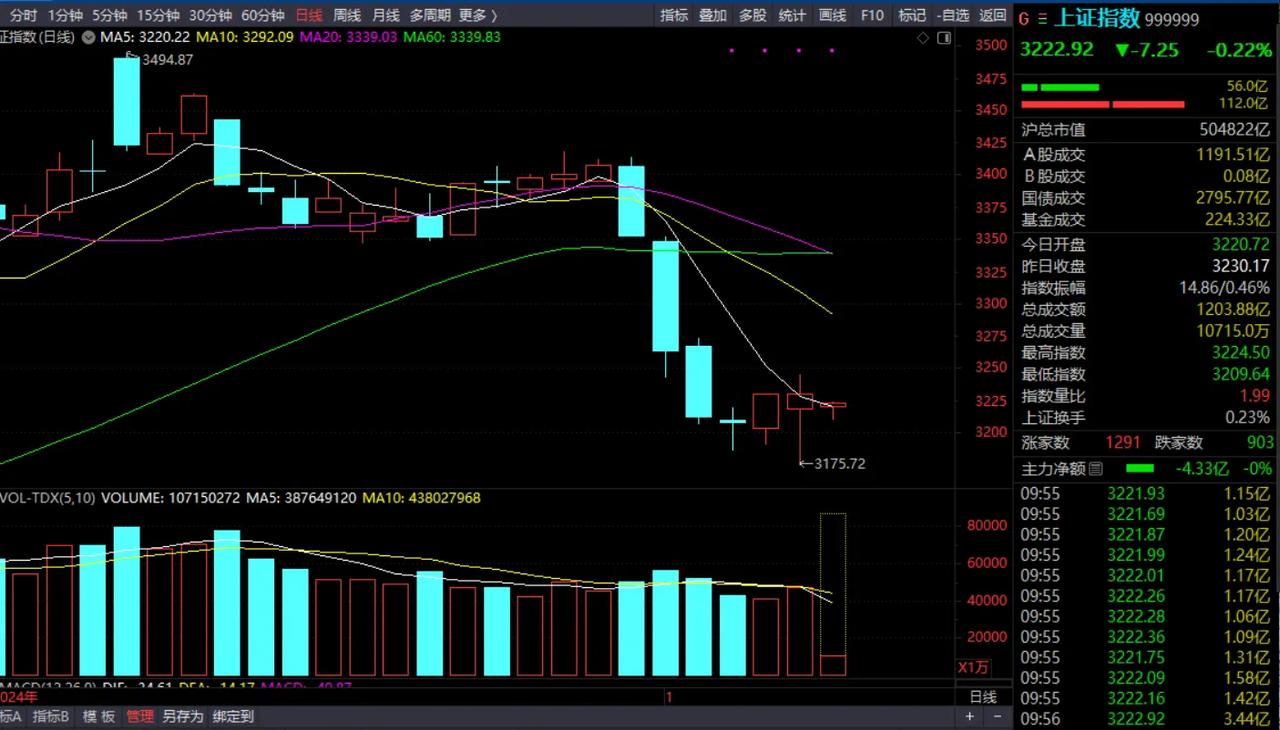Click the 涨家数 1291 count
Screen dimensions: 1280x730
click(1123, 442)
